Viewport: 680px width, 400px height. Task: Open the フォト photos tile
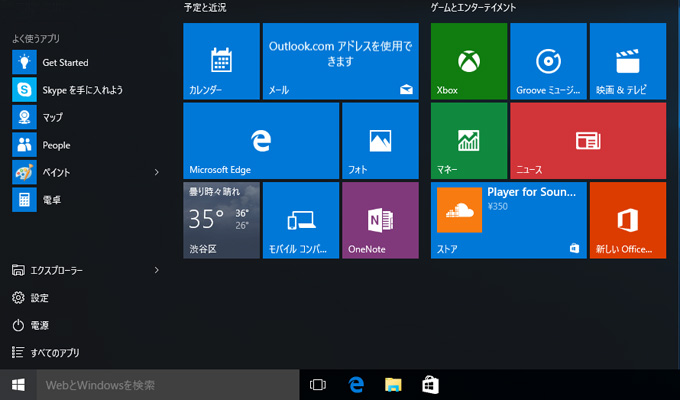click(380, 141)
